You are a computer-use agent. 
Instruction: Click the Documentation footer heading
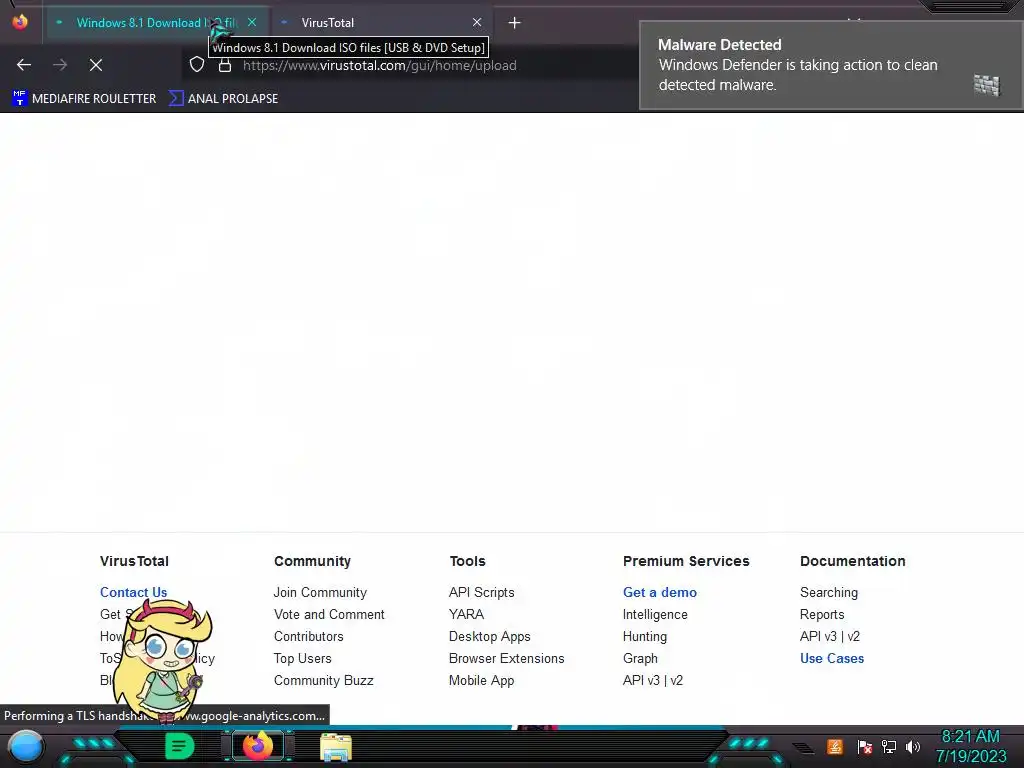click(852, 561)
